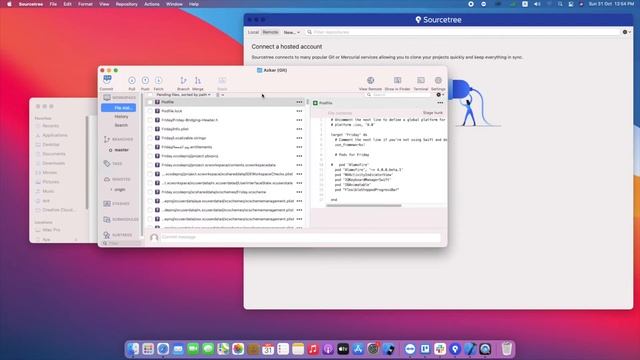Open Trash from the Dock

click(507, 349)
